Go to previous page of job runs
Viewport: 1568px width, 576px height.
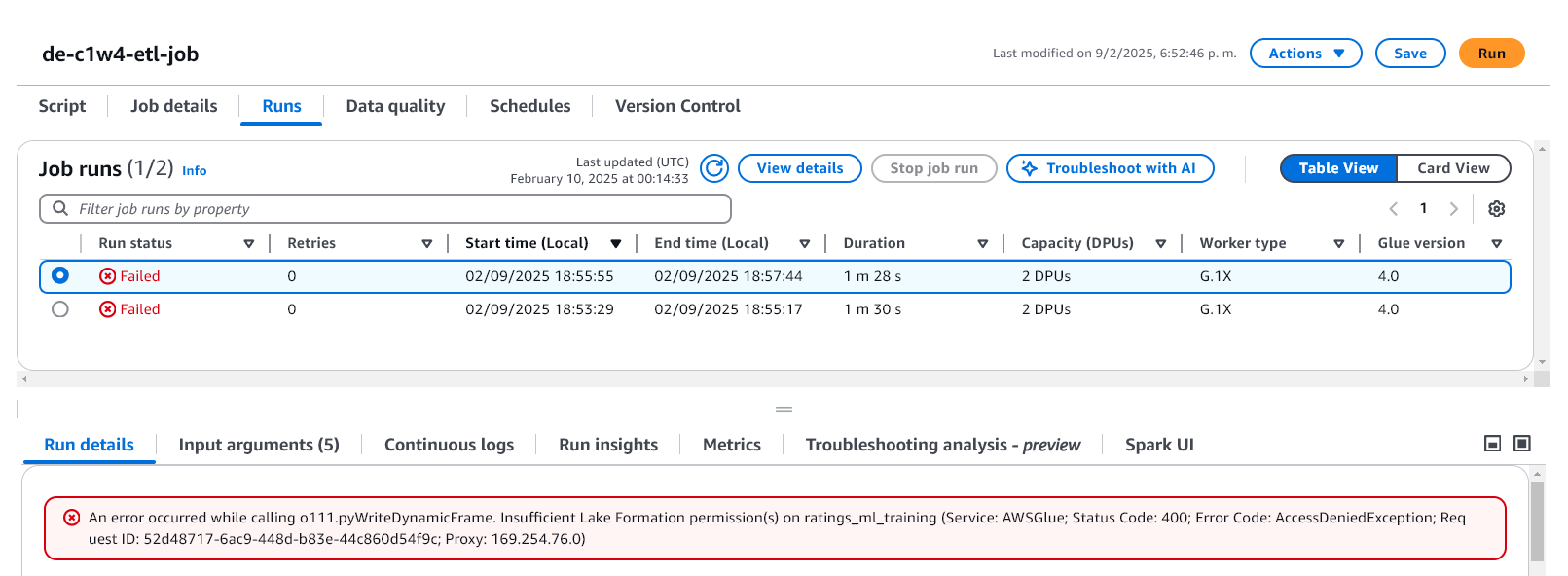(1393, 209)
